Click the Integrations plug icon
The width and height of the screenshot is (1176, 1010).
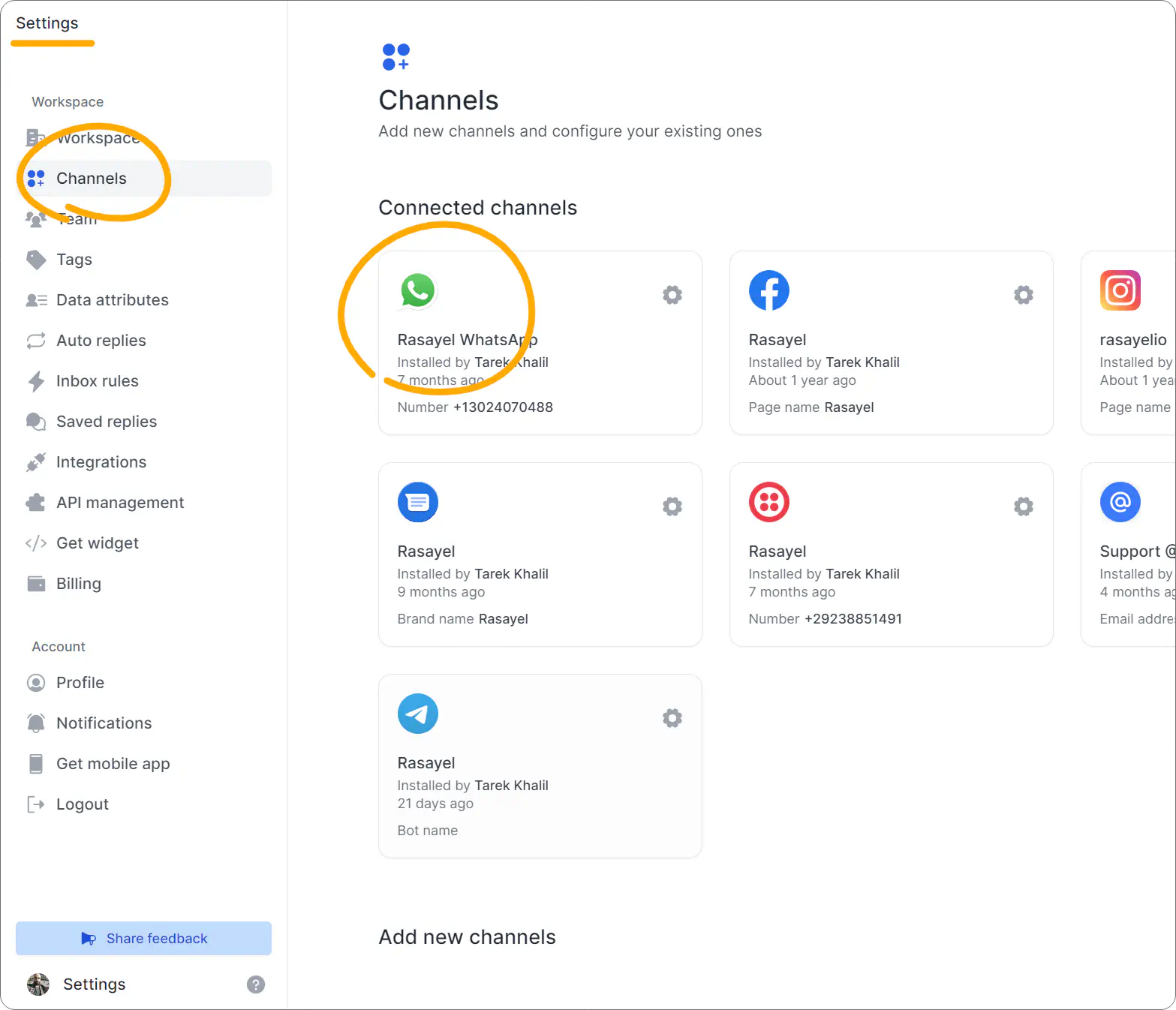click(x=36, y=462)
